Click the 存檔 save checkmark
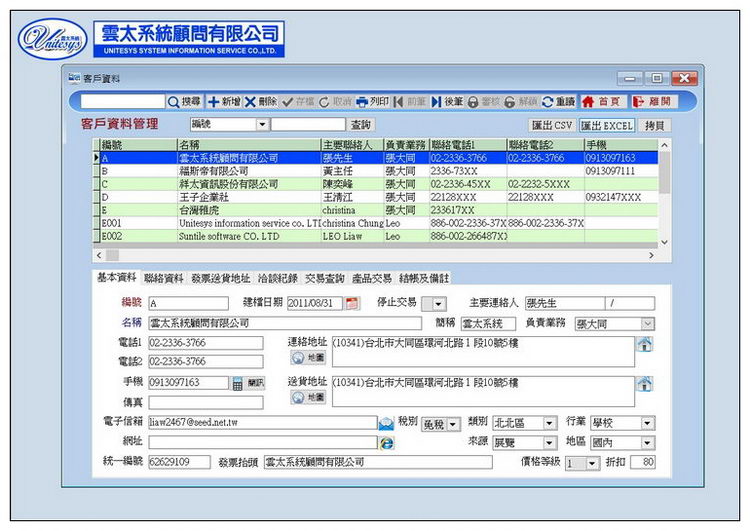 coord(298,101)
